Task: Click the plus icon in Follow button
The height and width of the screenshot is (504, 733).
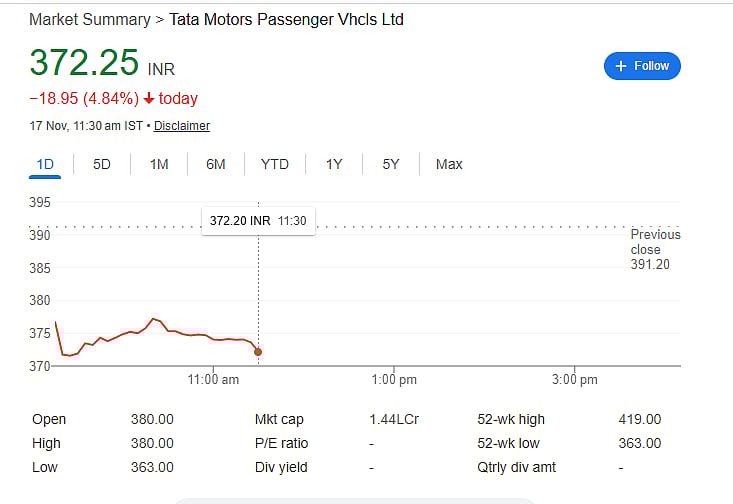Action: pyautogui.click(x=621, y=66)
